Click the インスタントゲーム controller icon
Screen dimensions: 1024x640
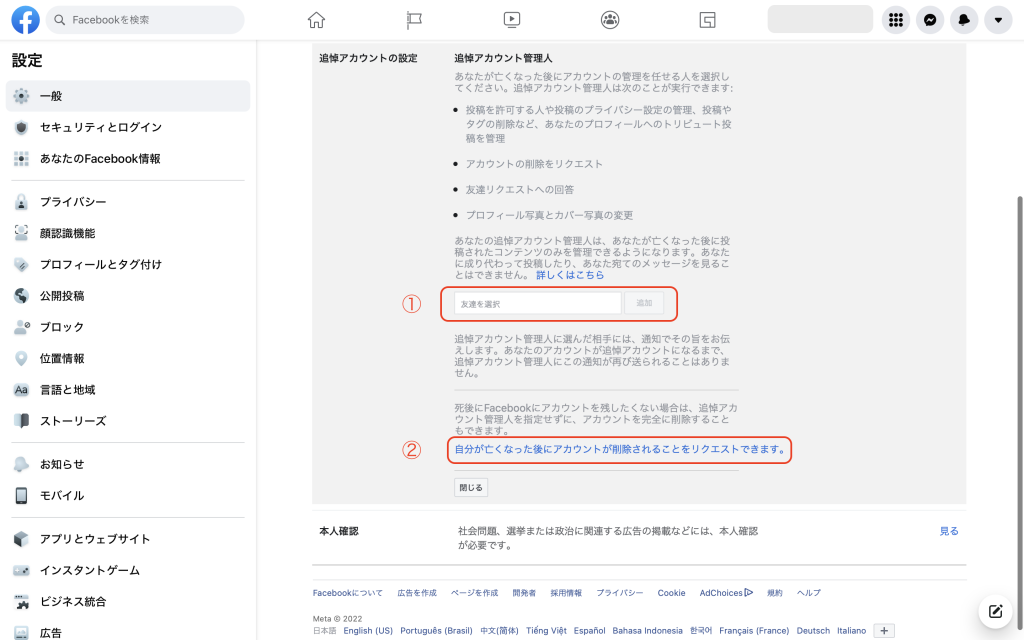click(x=22, y=570)
